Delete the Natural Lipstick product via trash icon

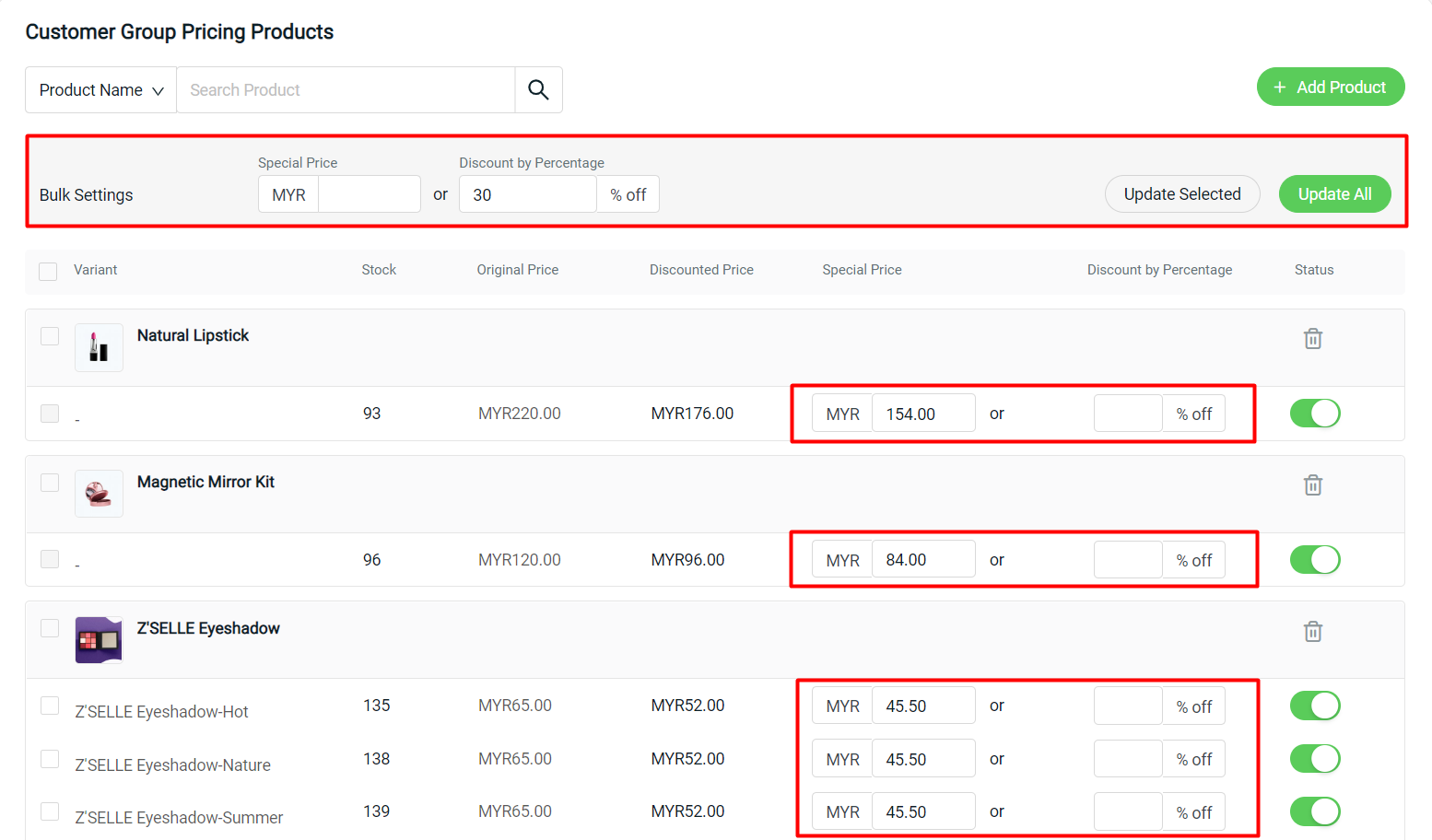(x=1312, y=338)
